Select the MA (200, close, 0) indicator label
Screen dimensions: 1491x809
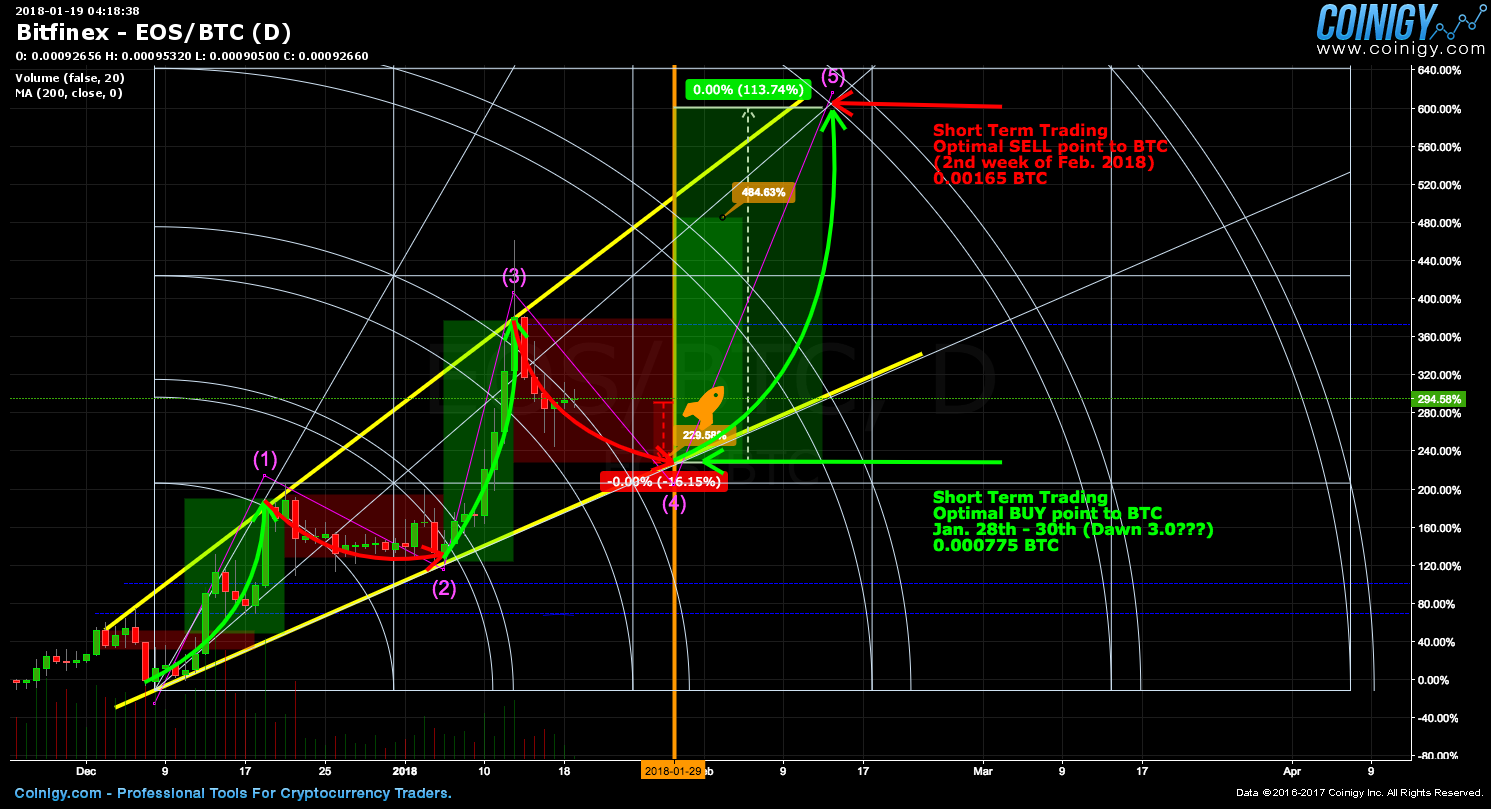pos(69,93)
